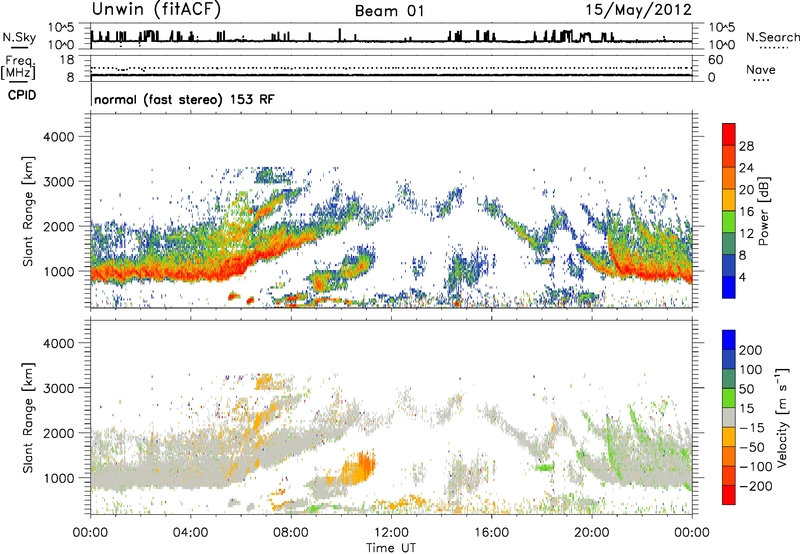Click the 3000 tick in velocity panel
This screenshot has width=800, height=554.
pos(59,388)
